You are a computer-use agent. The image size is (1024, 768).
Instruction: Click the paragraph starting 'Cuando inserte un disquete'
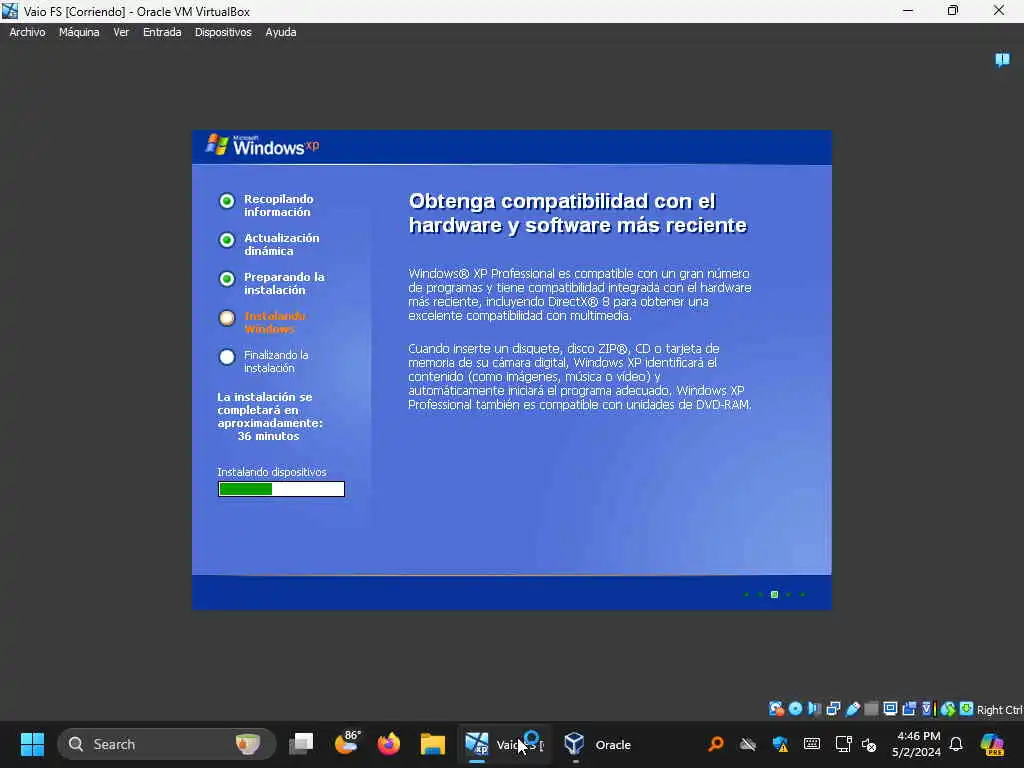[x=580, y=377]
